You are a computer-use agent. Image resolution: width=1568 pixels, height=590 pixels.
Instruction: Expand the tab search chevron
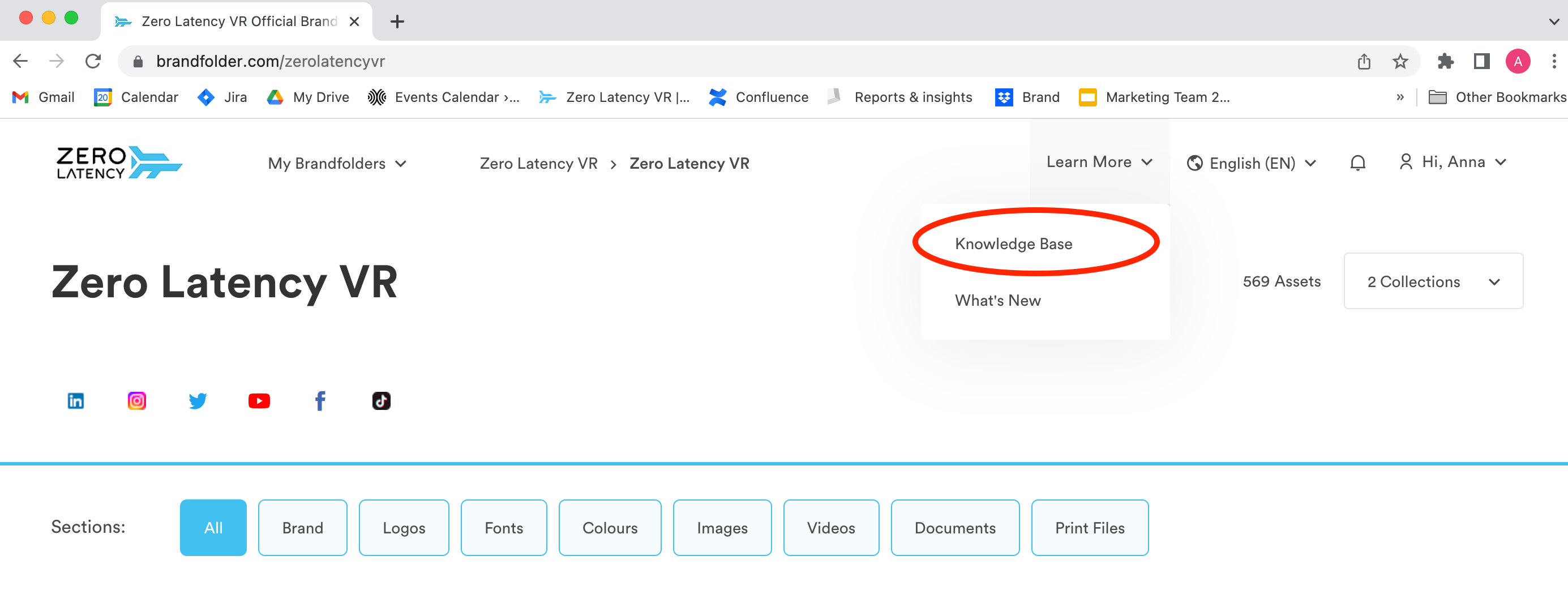[x=1554, y=22]
